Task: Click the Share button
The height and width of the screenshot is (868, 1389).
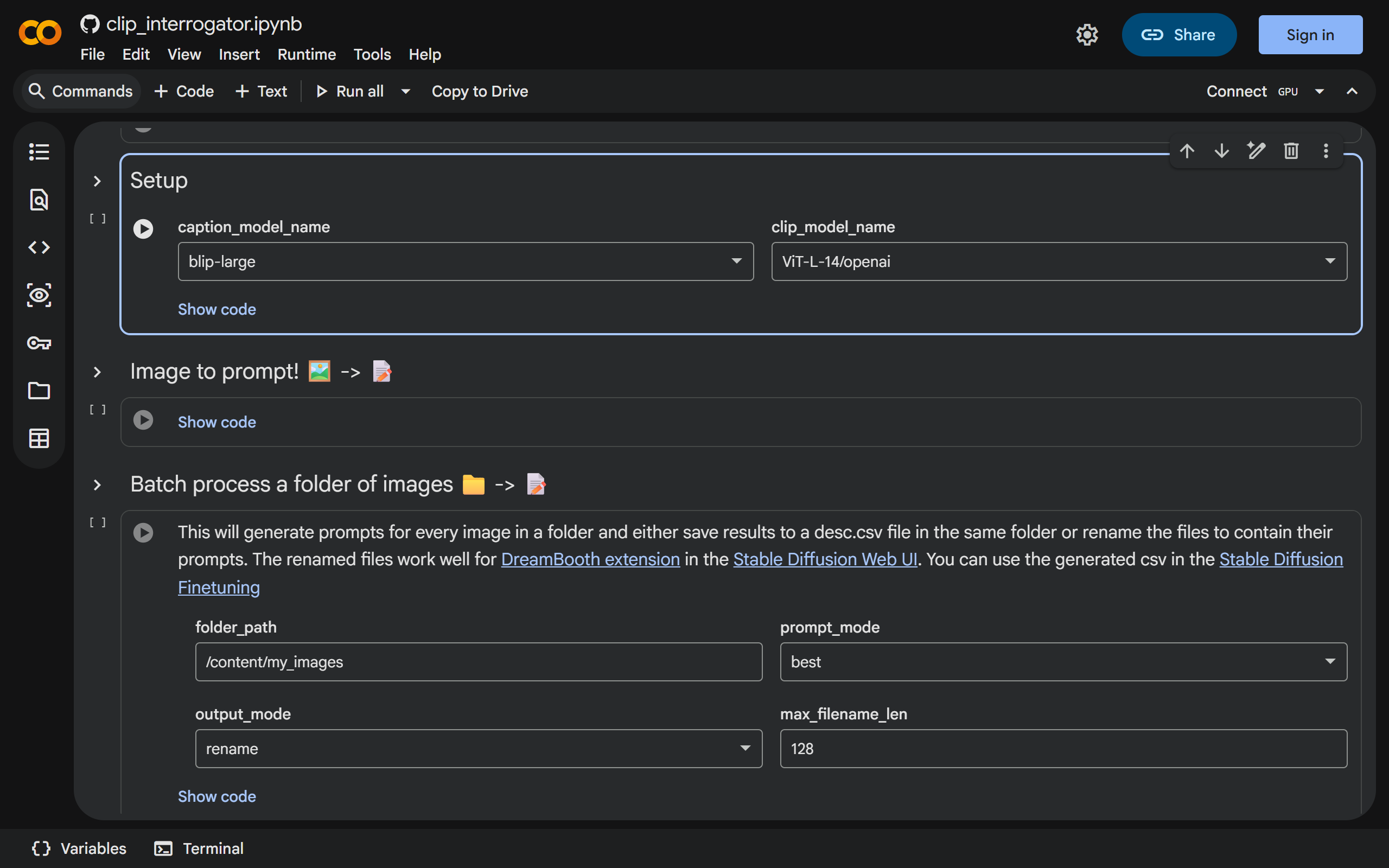Action: [x=1179, y=34]
